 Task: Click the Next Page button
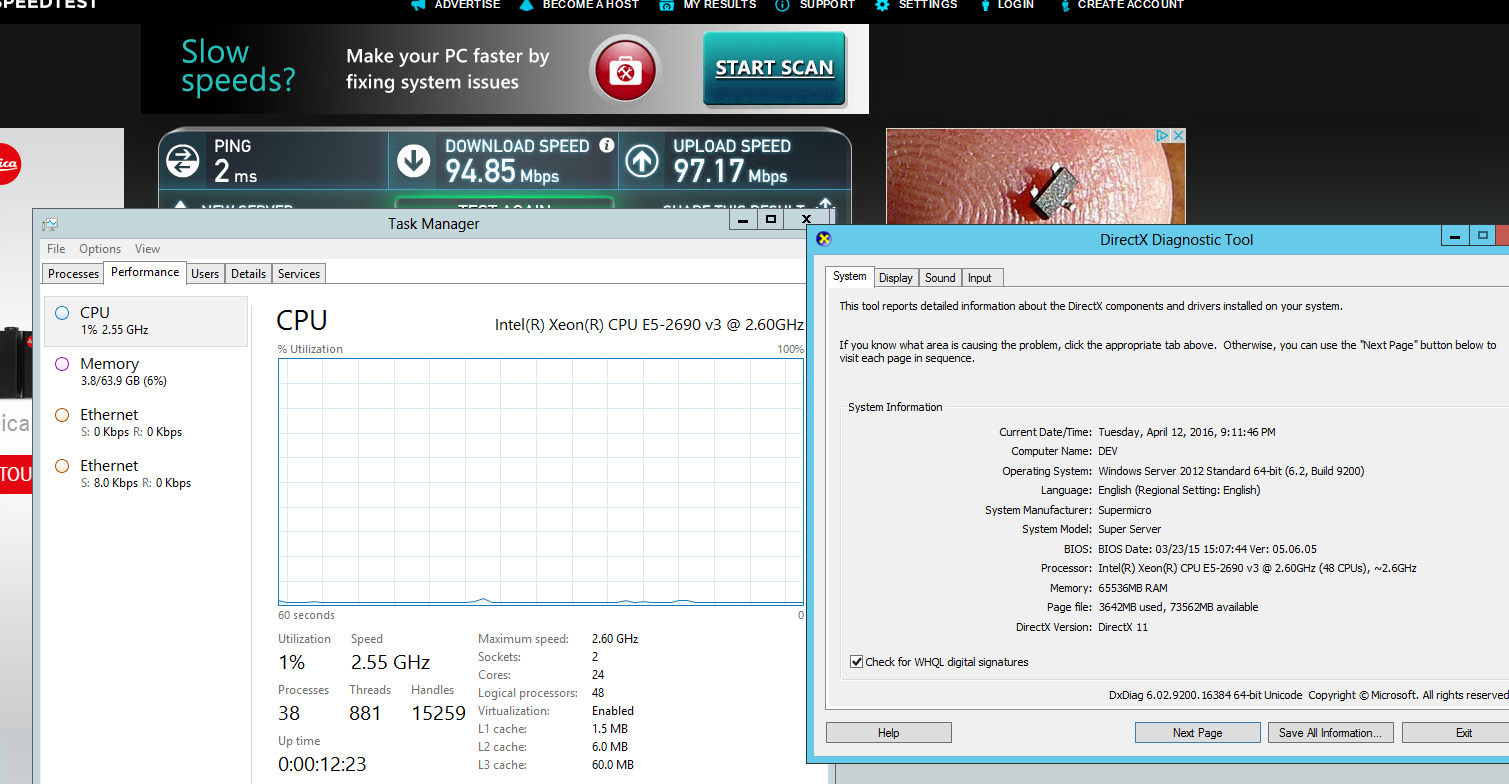pyautogui.click(x=1197, y=733)
